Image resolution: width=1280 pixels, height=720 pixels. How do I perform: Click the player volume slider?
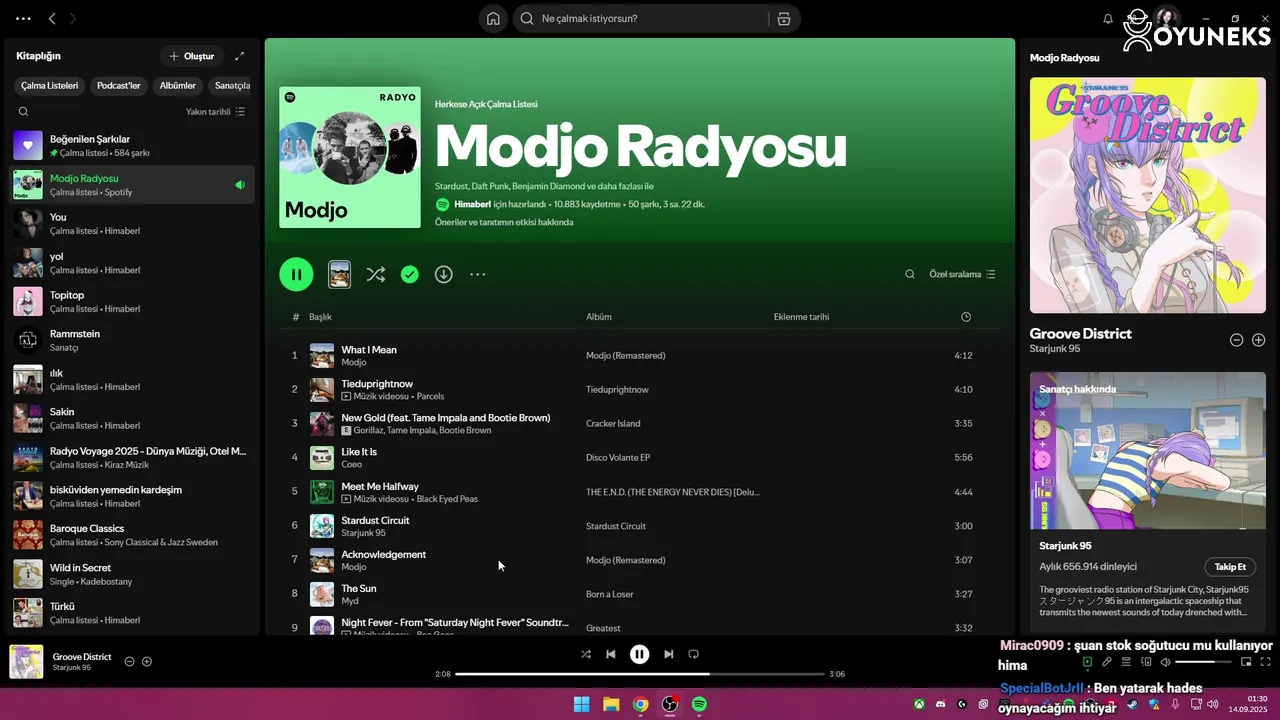tap(1204, 662)
